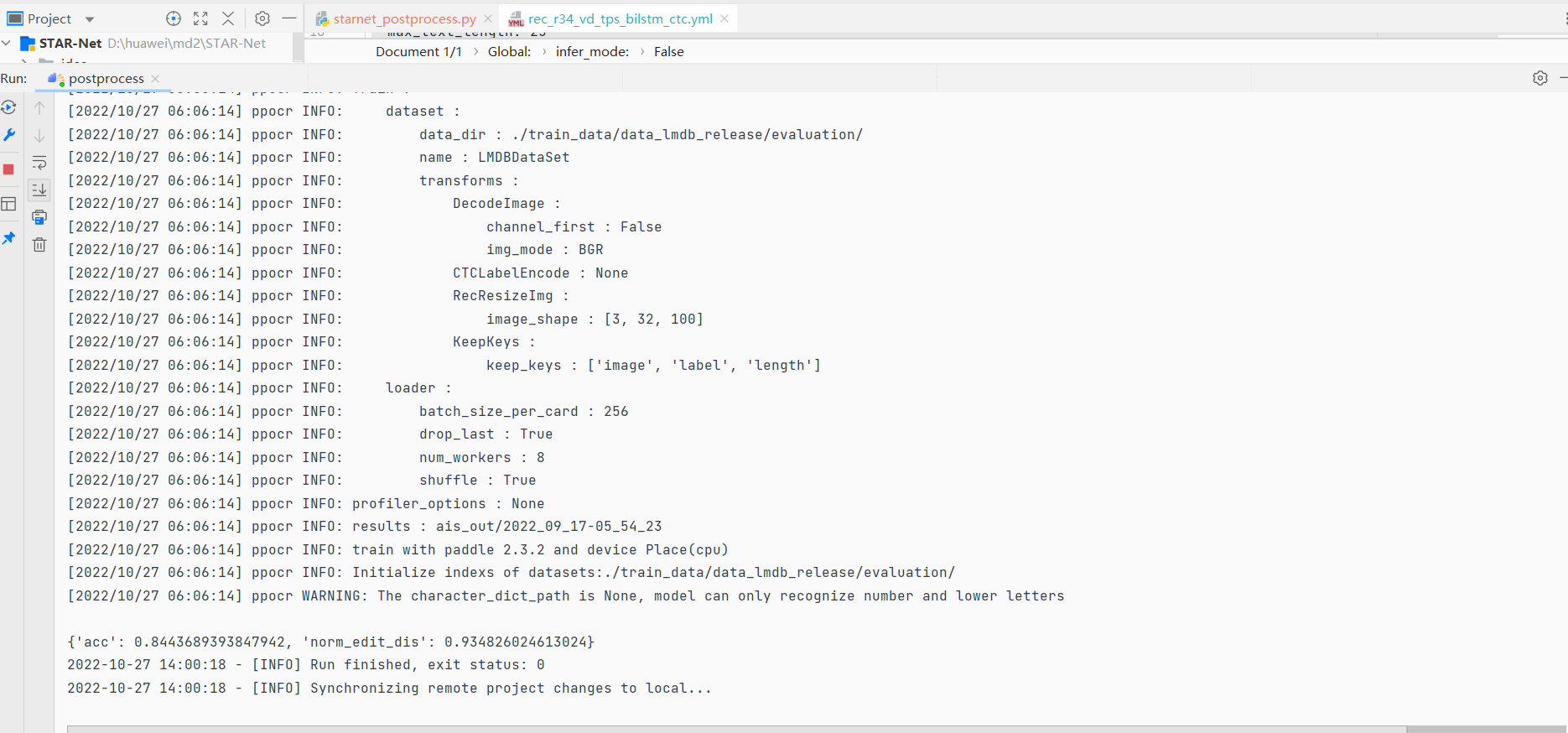1568x733 pixels.
Task: Switch to starnet_postprocess.py editor tab
Action: 404,18
